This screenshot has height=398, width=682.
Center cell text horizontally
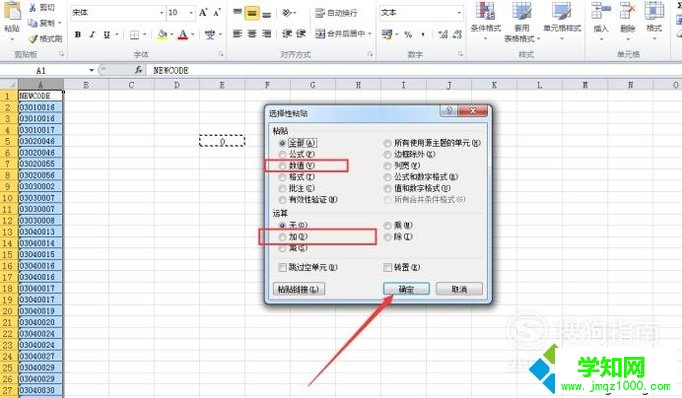pyautogui.click(x=252, y=33)
